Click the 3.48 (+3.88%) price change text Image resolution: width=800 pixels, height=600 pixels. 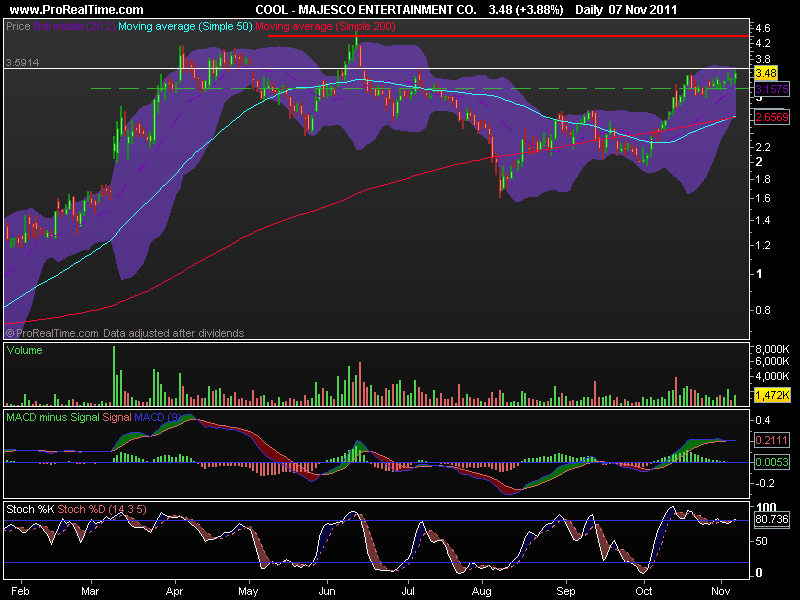coord(526,10)
